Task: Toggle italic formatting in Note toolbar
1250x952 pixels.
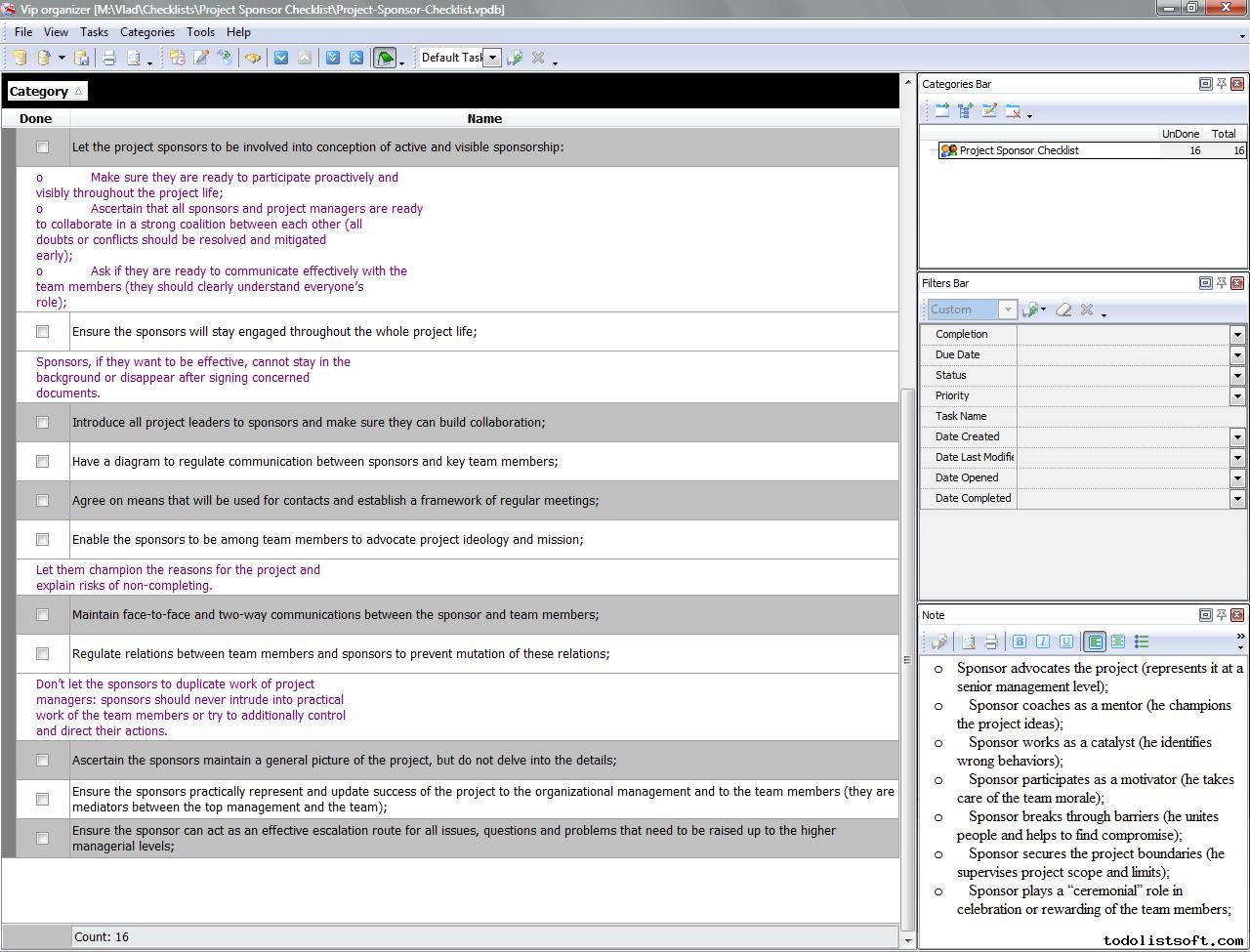Action: click(x=1043, y=642)
